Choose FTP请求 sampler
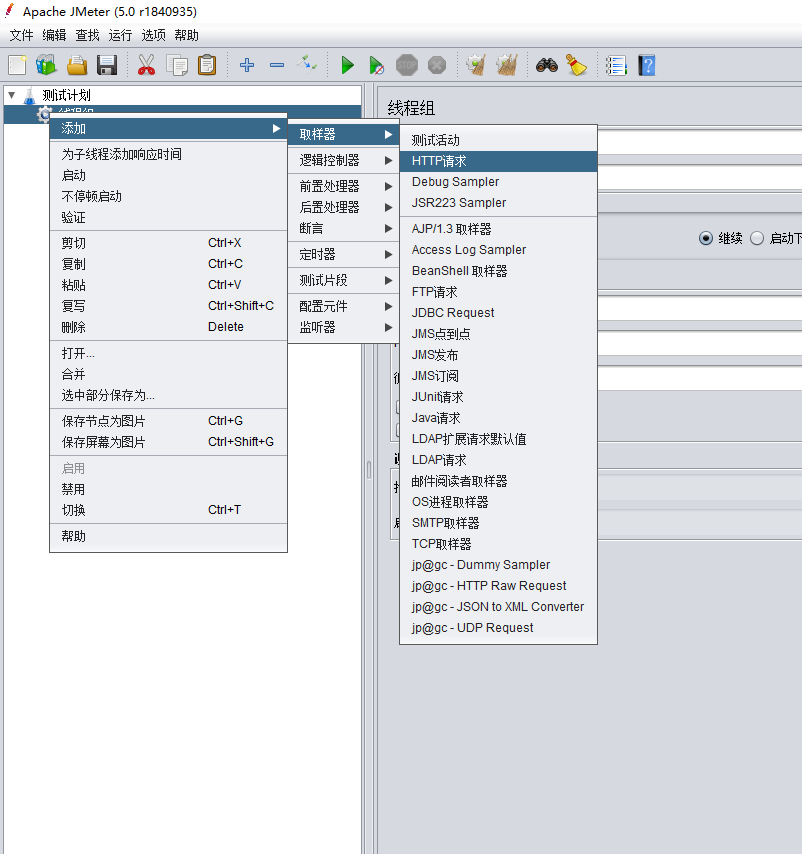802x854 pixels. pyautogui.click(x=498, y=292)
